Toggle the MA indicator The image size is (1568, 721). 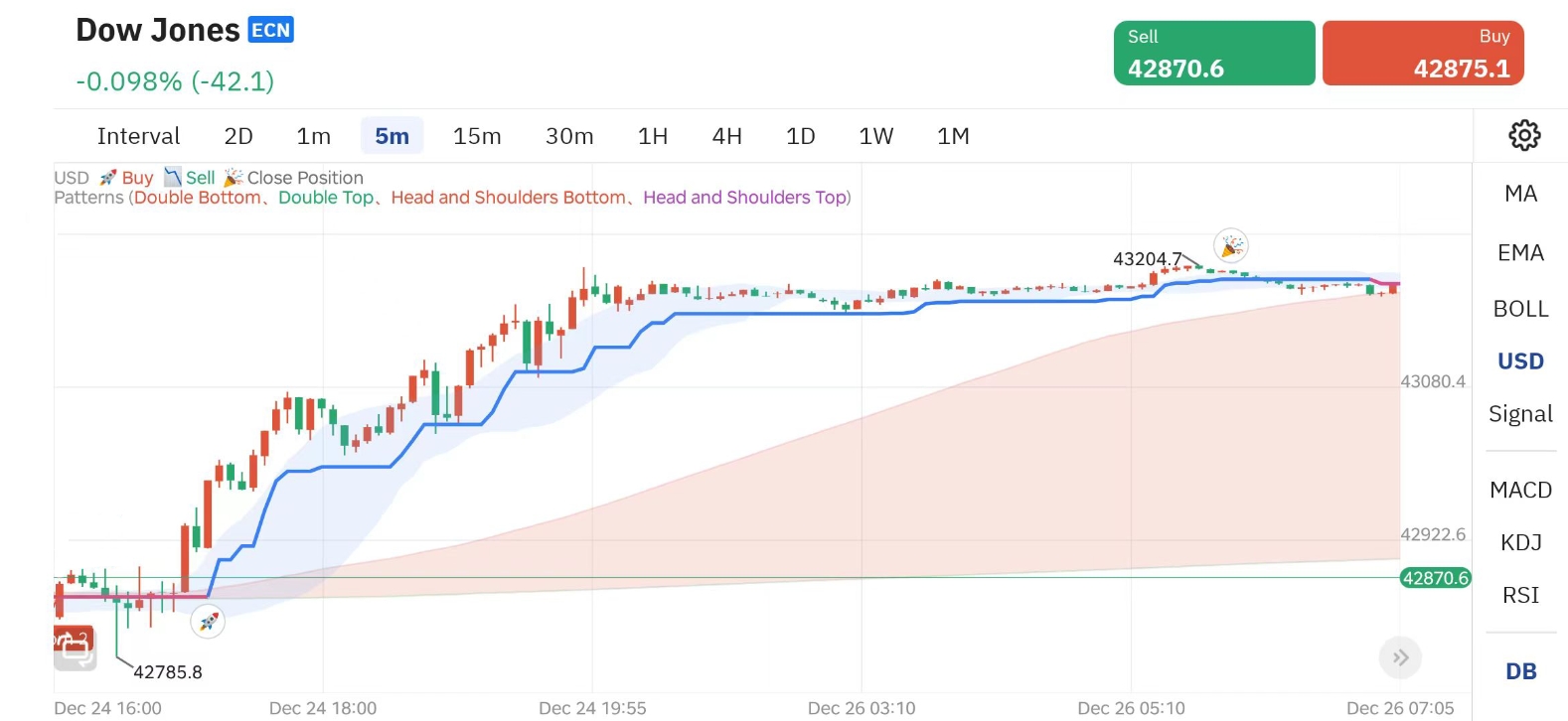[1520, 194]
